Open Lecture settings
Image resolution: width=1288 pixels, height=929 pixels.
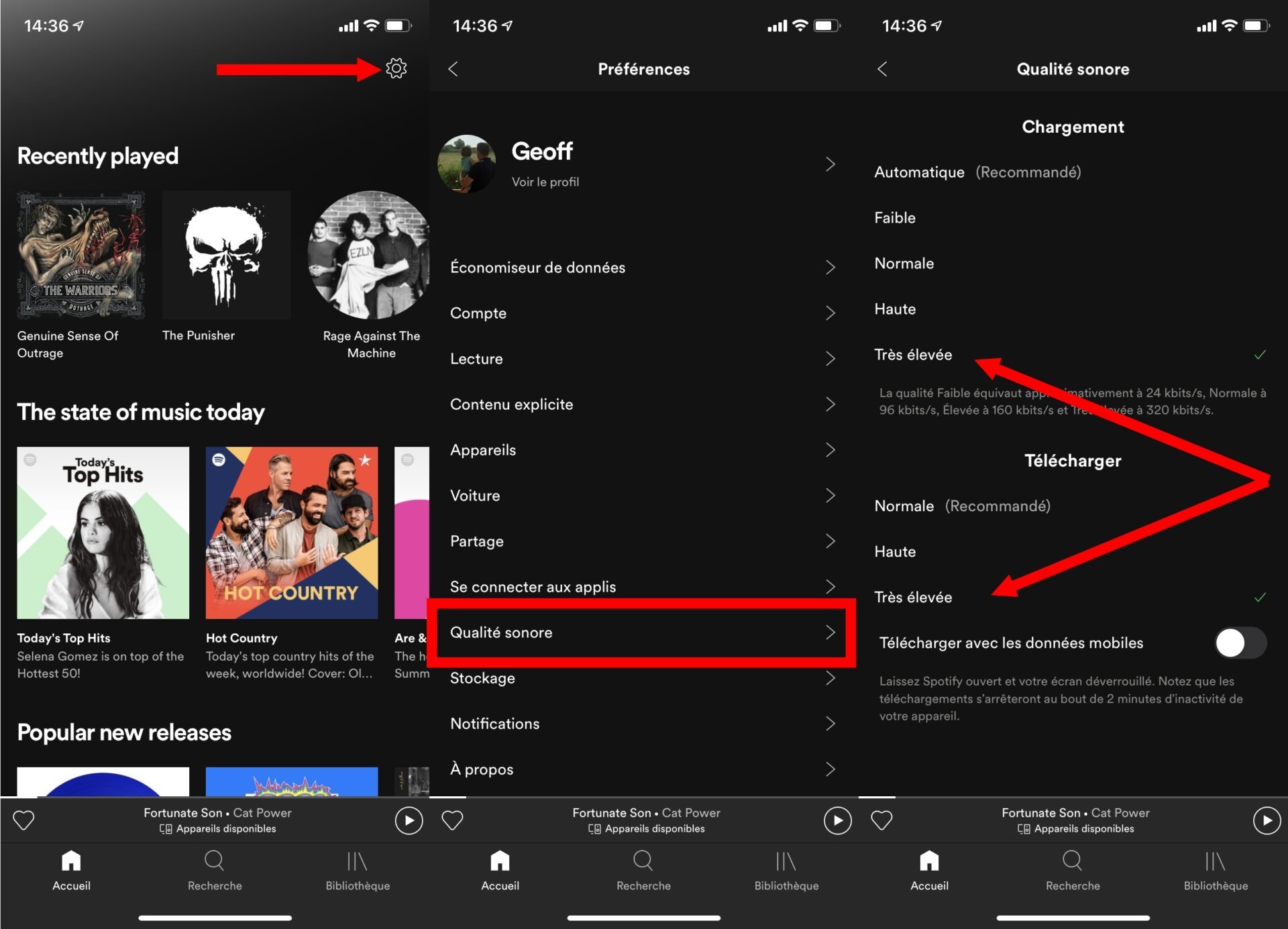(643, 359)
